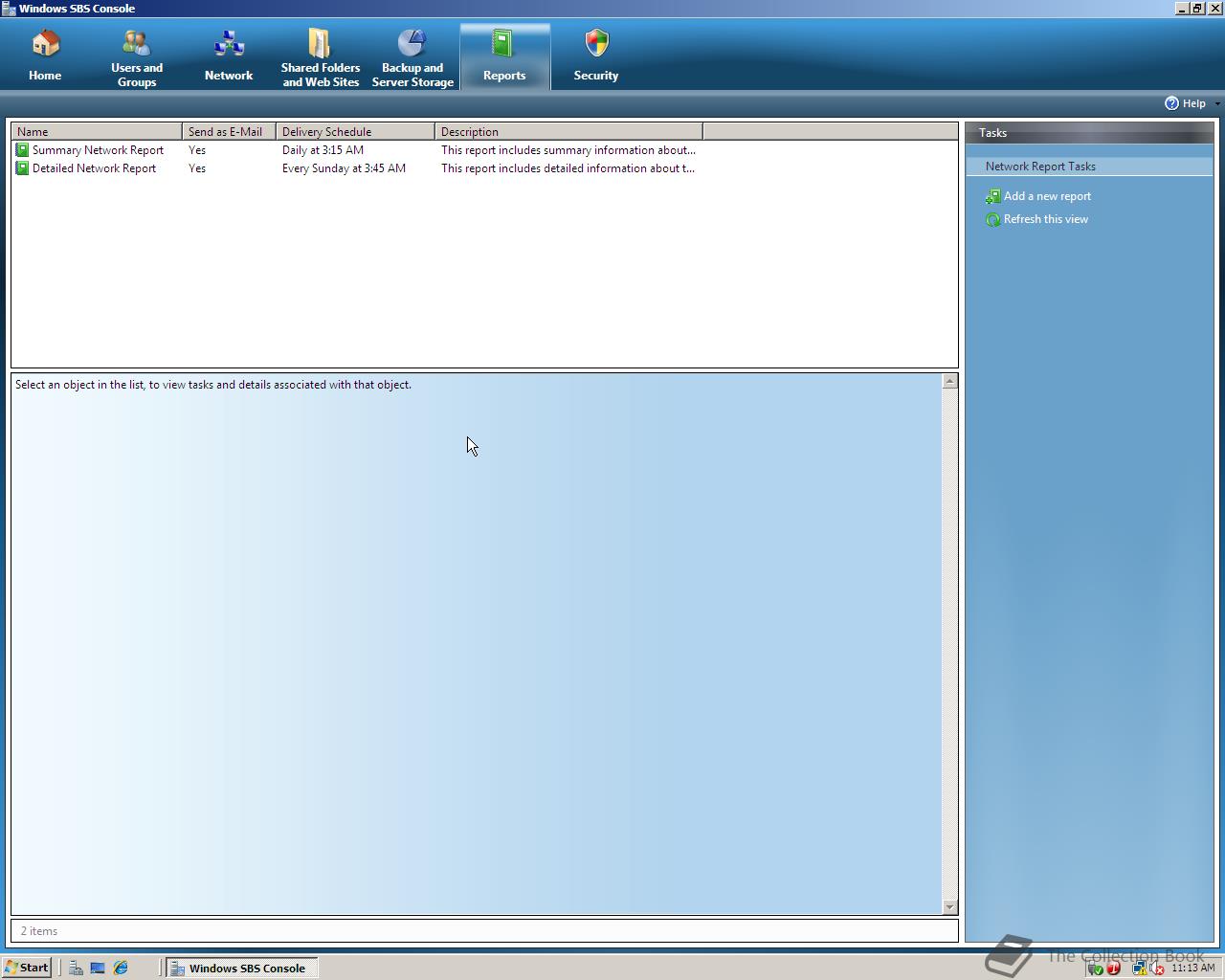Open the Windows Start menu
1225x980 pixels.
click(27, 968)
